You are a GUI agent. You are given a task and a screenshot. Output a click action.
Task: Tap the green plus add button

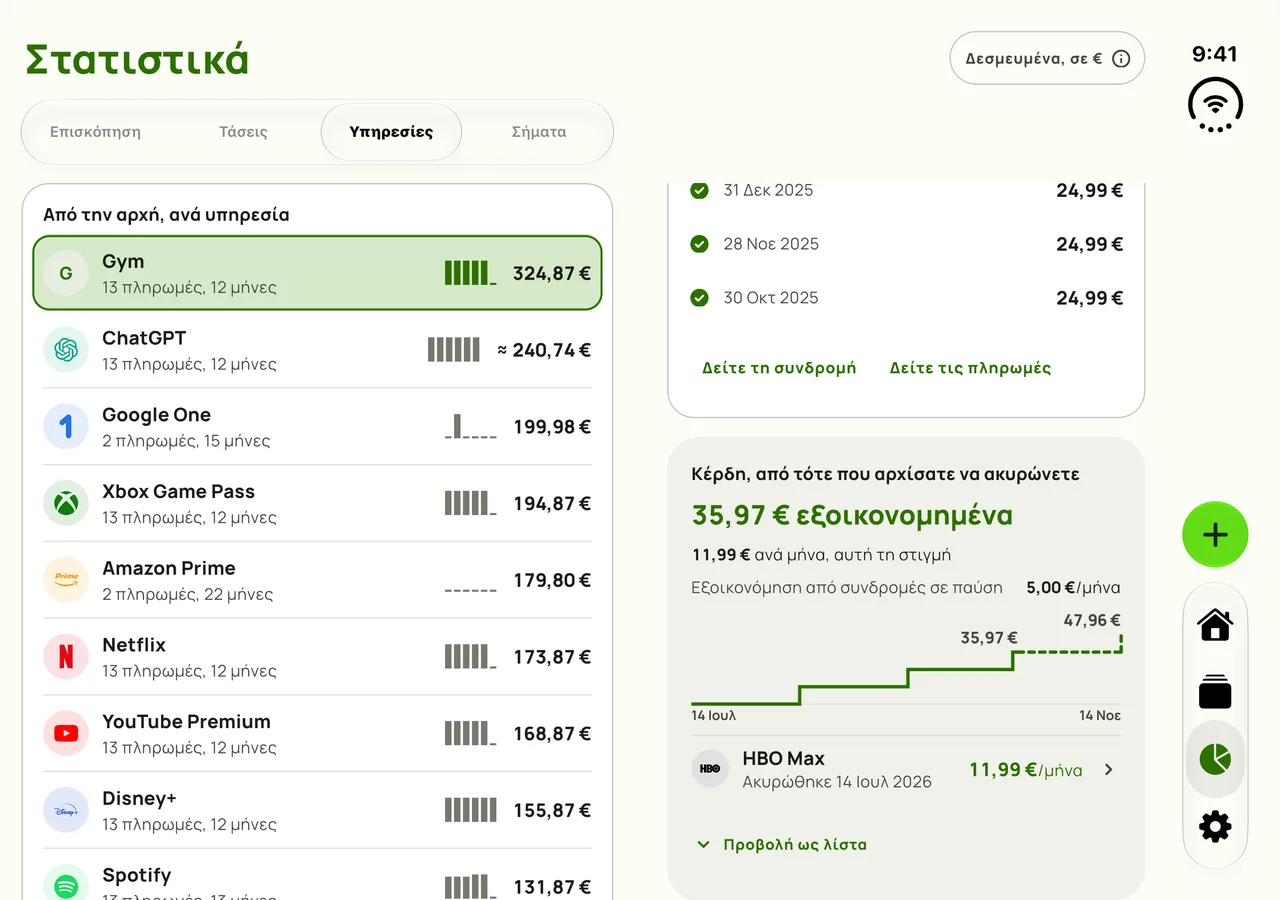pos(1215,535)
